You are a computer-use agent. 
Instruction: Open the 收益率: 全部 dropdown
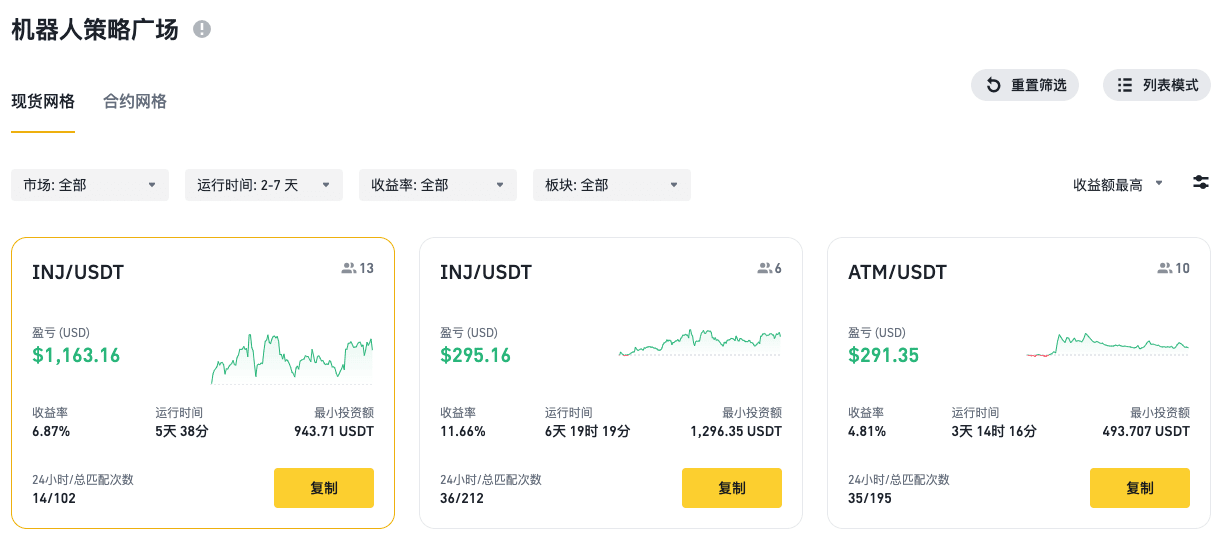click(x=438, y=185)
